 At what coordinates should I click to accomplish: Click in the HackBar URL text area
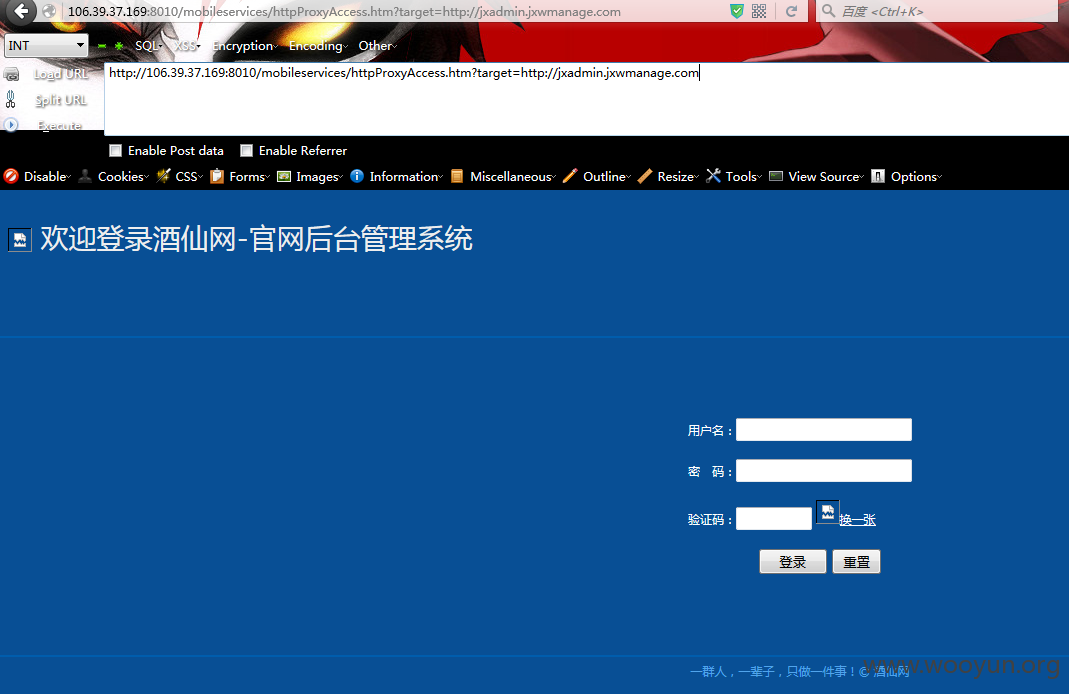pyautogui.click(x=586, y=100)
